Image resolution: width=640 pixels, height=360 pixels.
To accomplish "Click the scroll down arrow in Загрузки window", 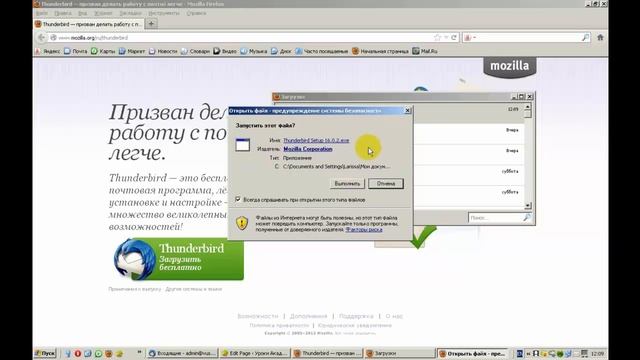I will [528, 205].
